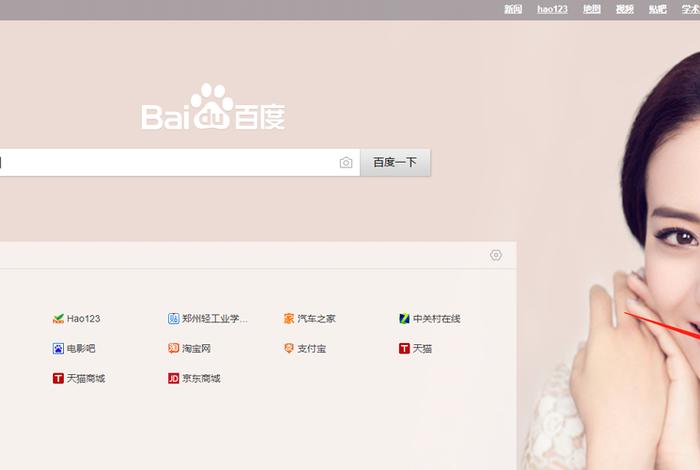Click the camera image-search icon
The height and width of the screenshot is (470, 700).
click(x=346, y=162)
